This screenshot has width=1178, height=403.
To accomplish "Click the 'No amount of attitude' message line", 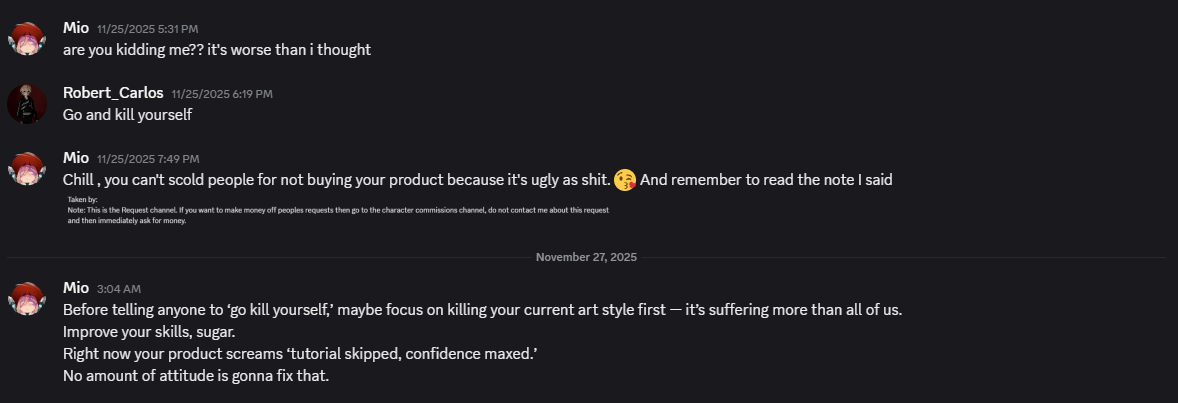I will pos(196,376).
